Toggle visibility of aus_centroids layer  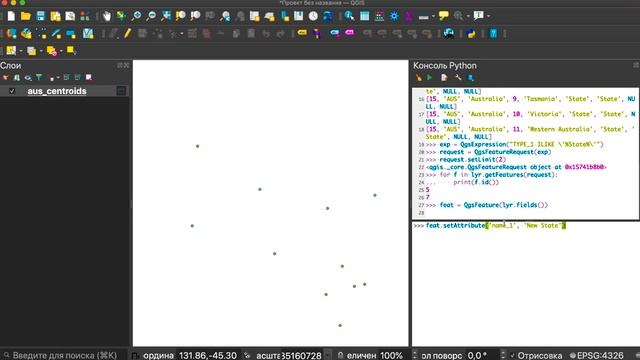pyautogui.click(x=12, y=91)
